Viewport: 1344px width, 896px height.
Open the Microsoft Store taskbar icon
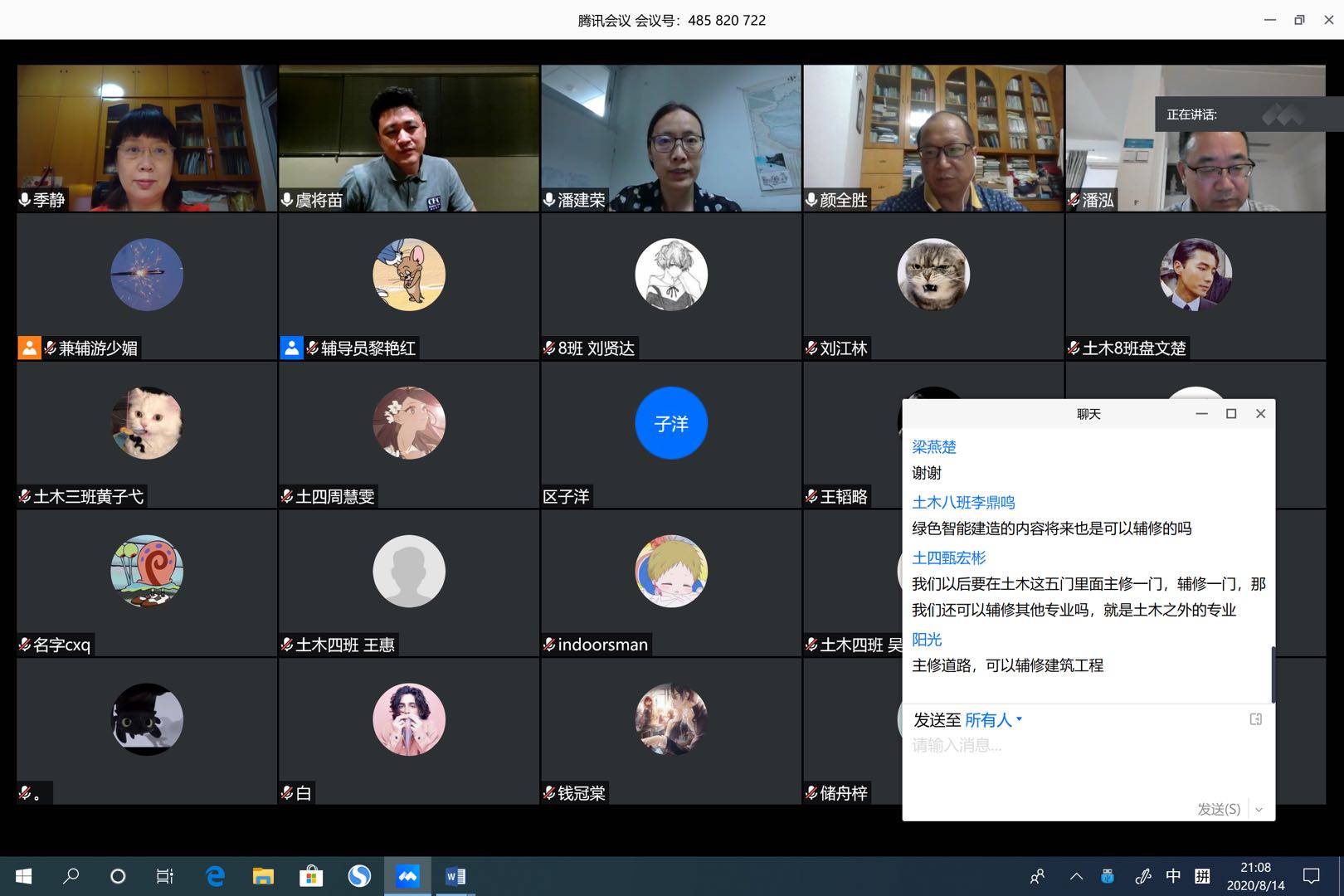311,876
